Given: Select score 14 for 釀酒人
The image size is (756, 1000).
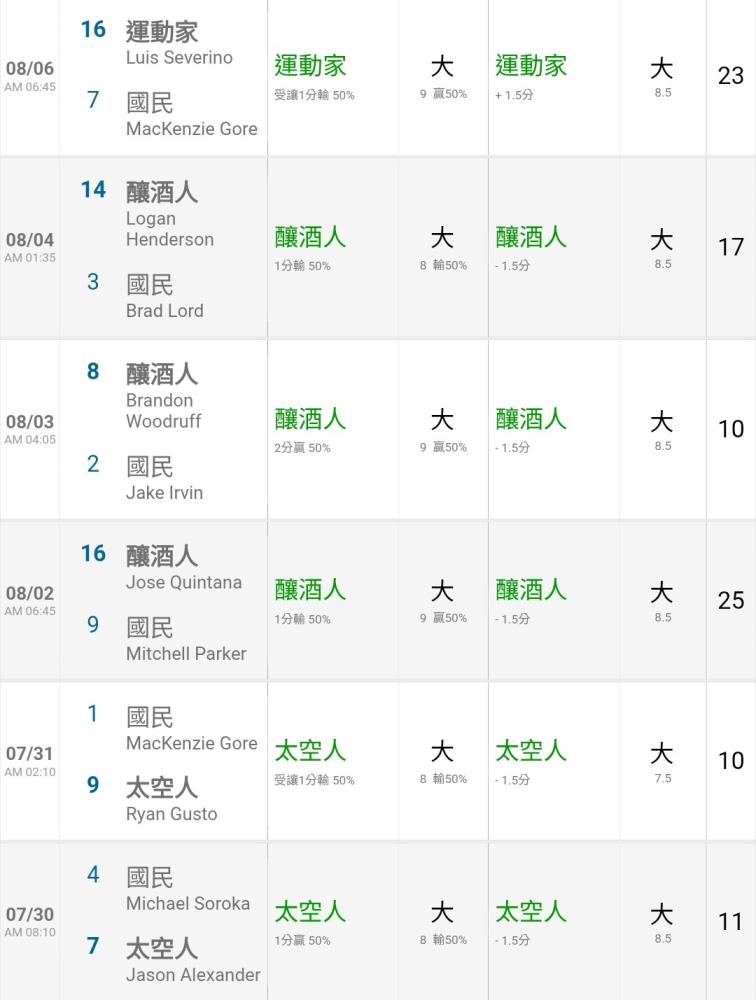Looking at the screenshot, I should click(93, 189).
